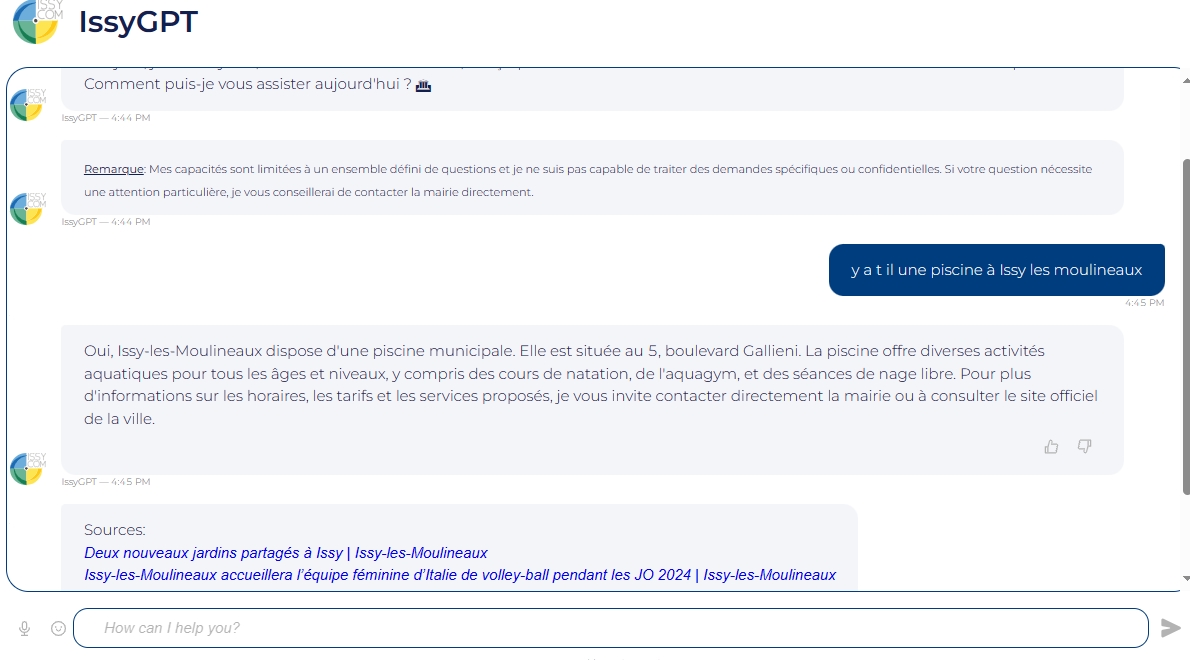
Task: Click the Issy.com logo in the header
Action: pyautogui.click(x=36, y=22)
